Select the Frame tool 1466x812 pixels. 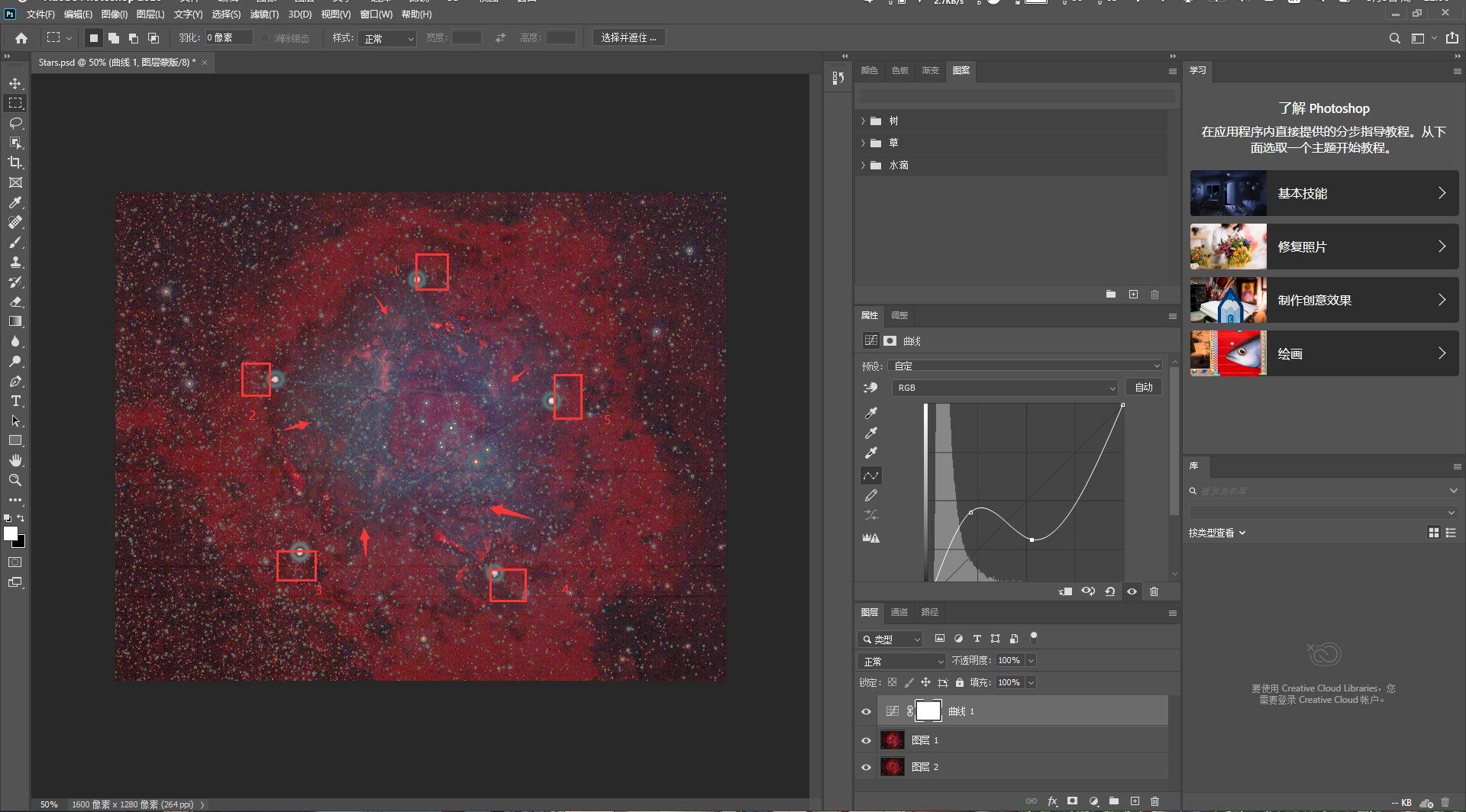coord(15,182)
